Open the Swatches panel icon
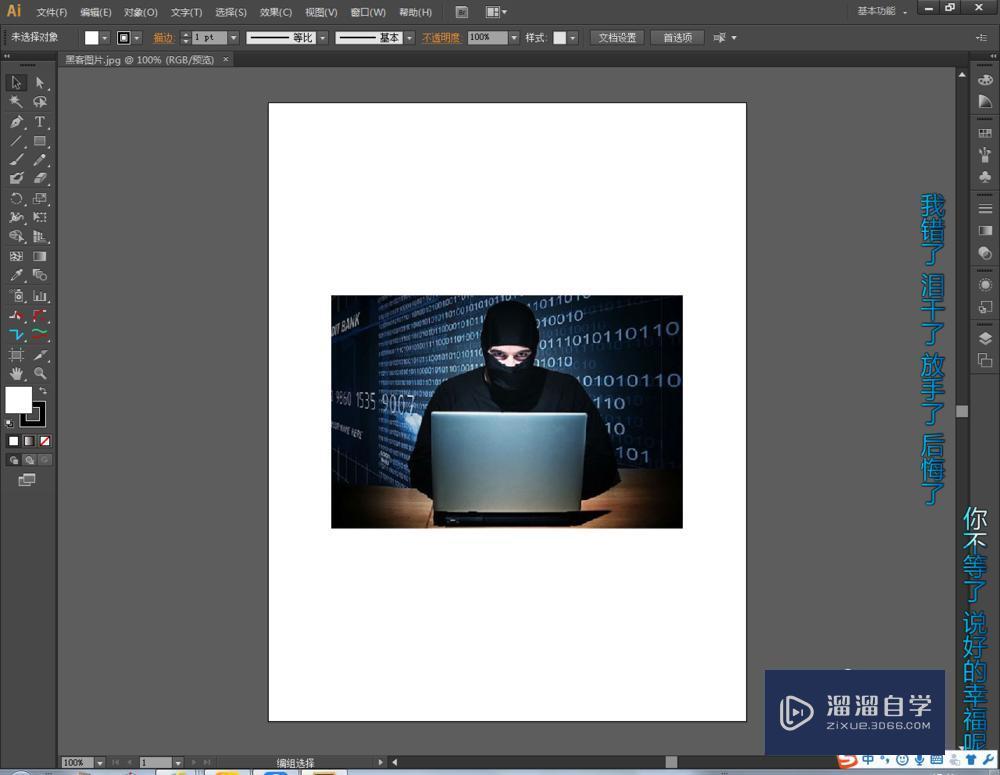1000x775 pixels. pyautogui.click(x=985, y=133)
